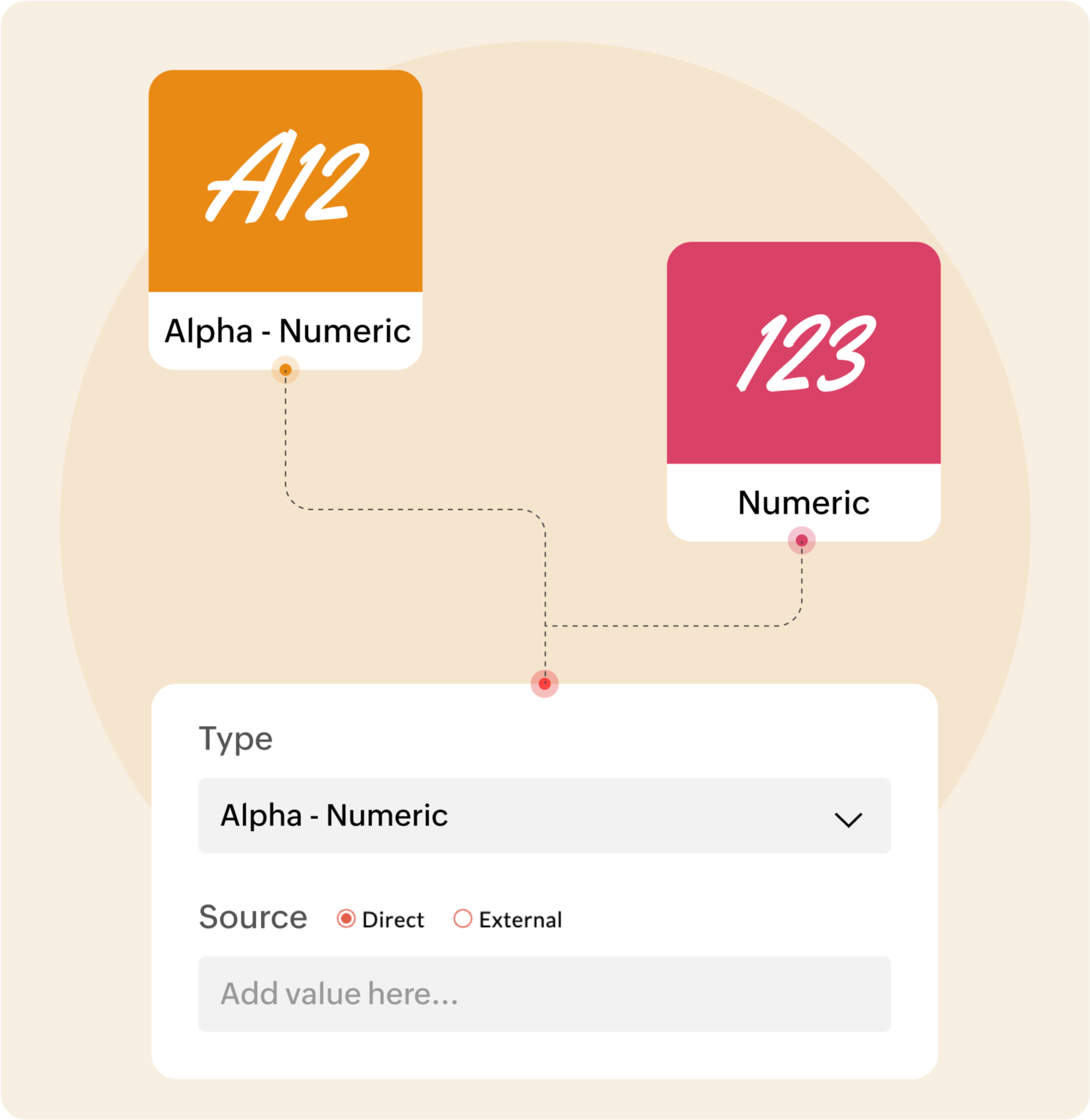
Task: Select the External source radio button
Action: coord(463,919)
